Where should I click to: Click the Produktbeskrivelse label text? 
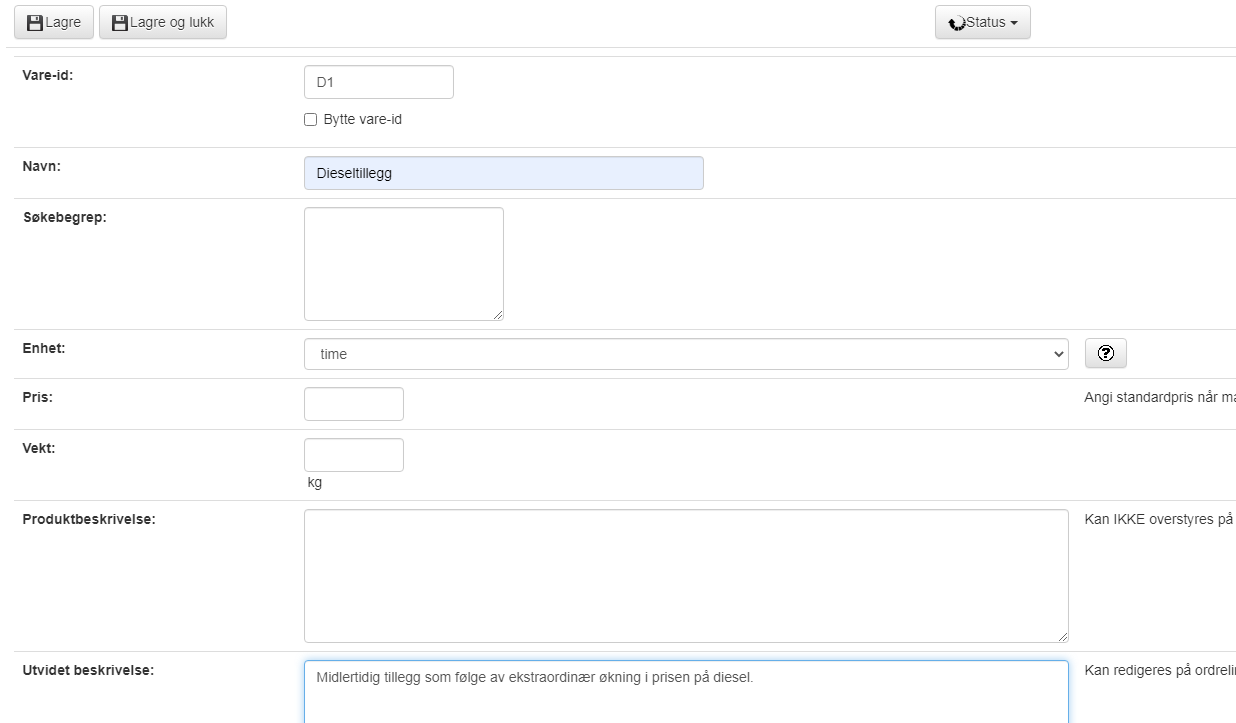(88, 519)
